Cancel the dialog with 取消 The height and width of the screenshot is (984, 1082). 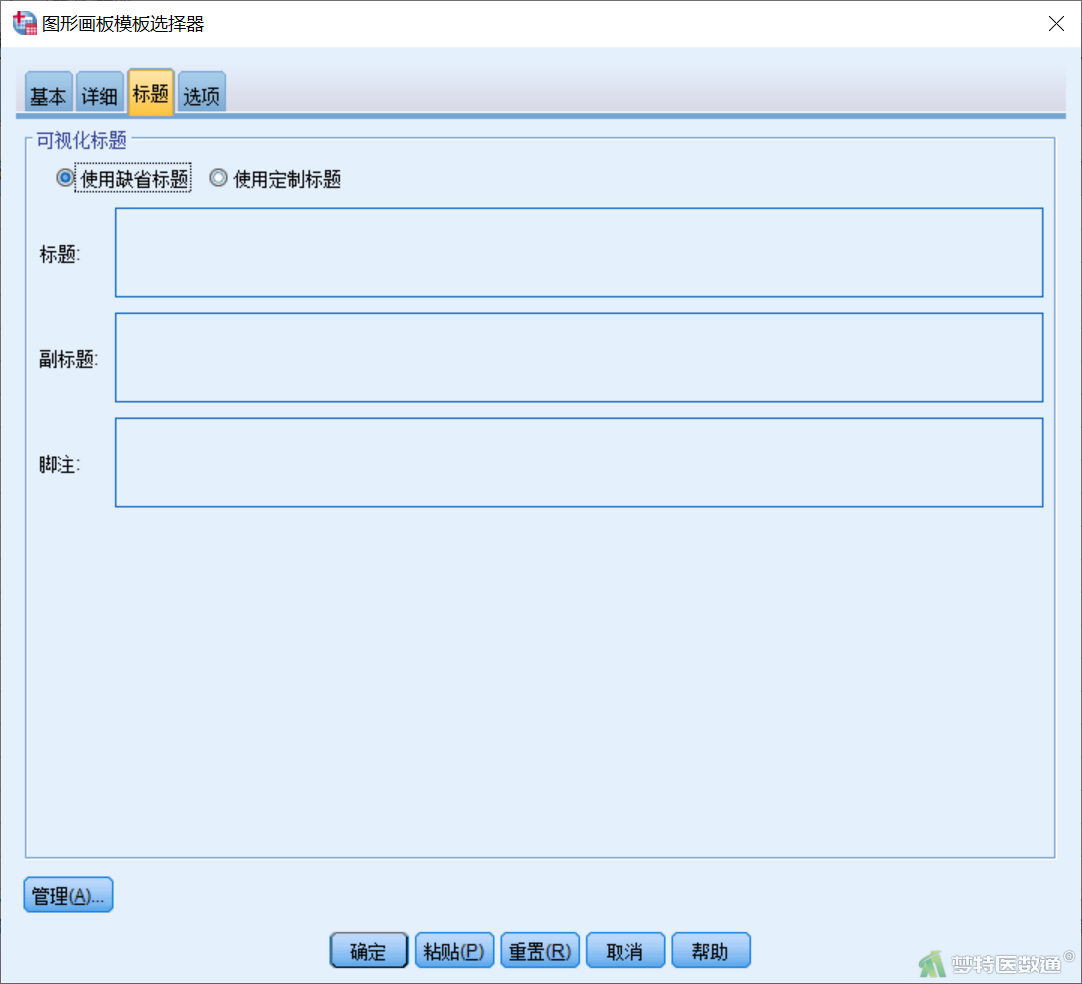[625, 951]
